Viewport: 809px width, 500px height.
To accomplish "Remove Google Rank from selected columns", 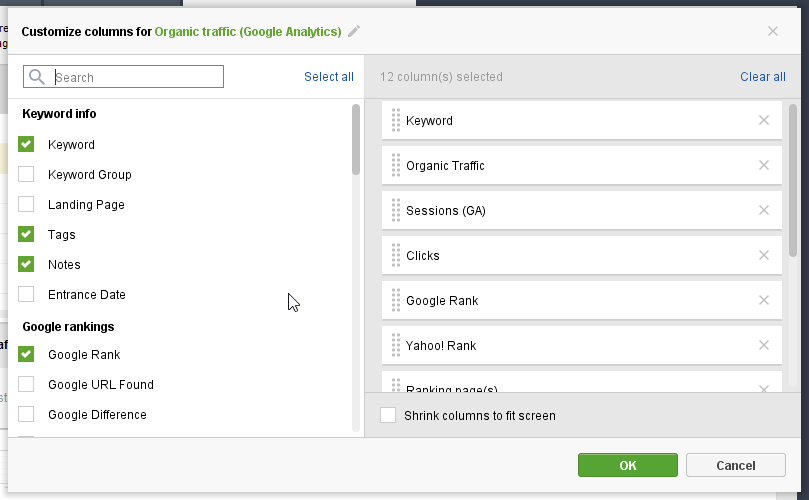I will pyautogui.click(x=764, y=300).
